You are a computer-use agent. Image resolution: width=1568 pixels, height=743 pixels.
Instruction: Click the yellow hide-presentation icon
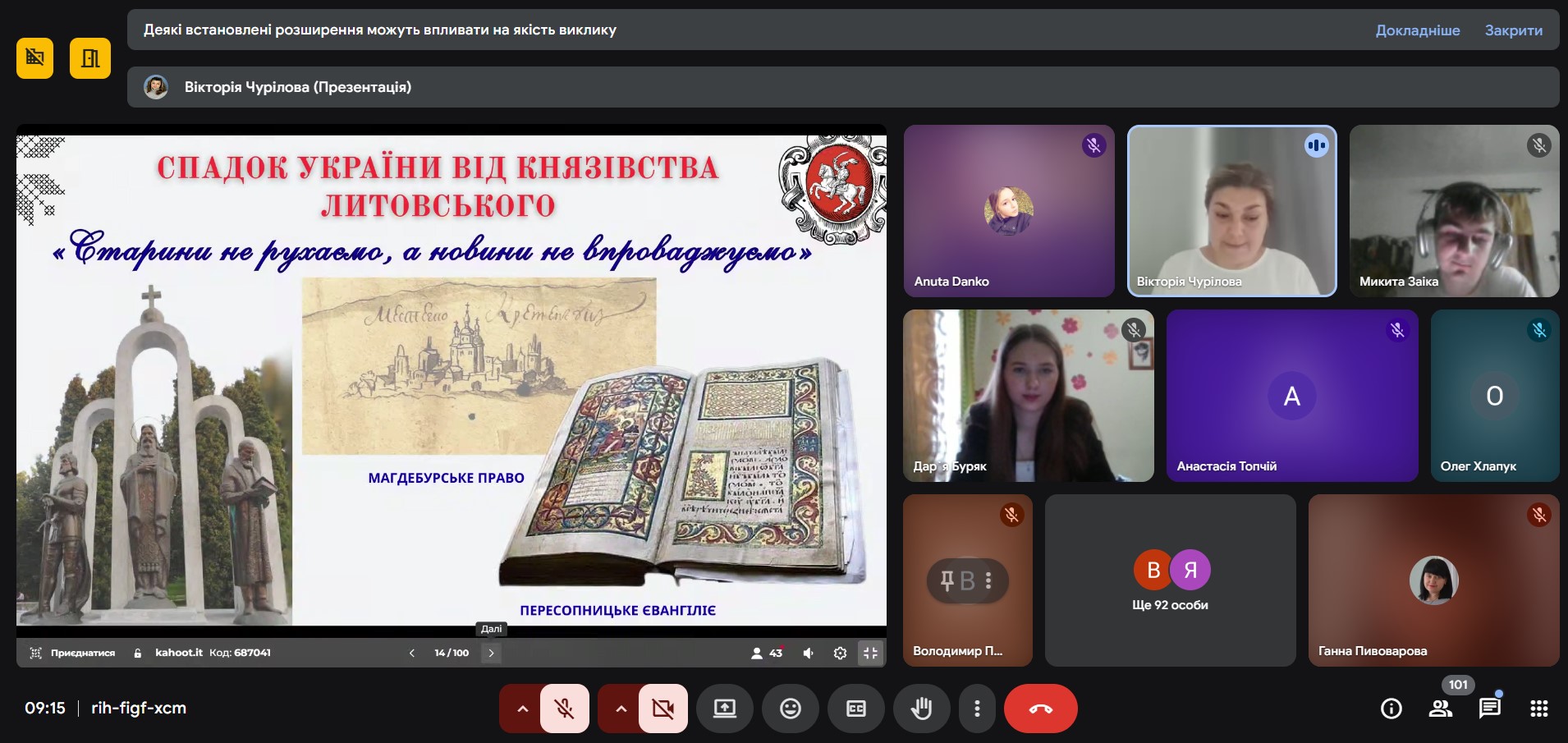tap(34, 57)
